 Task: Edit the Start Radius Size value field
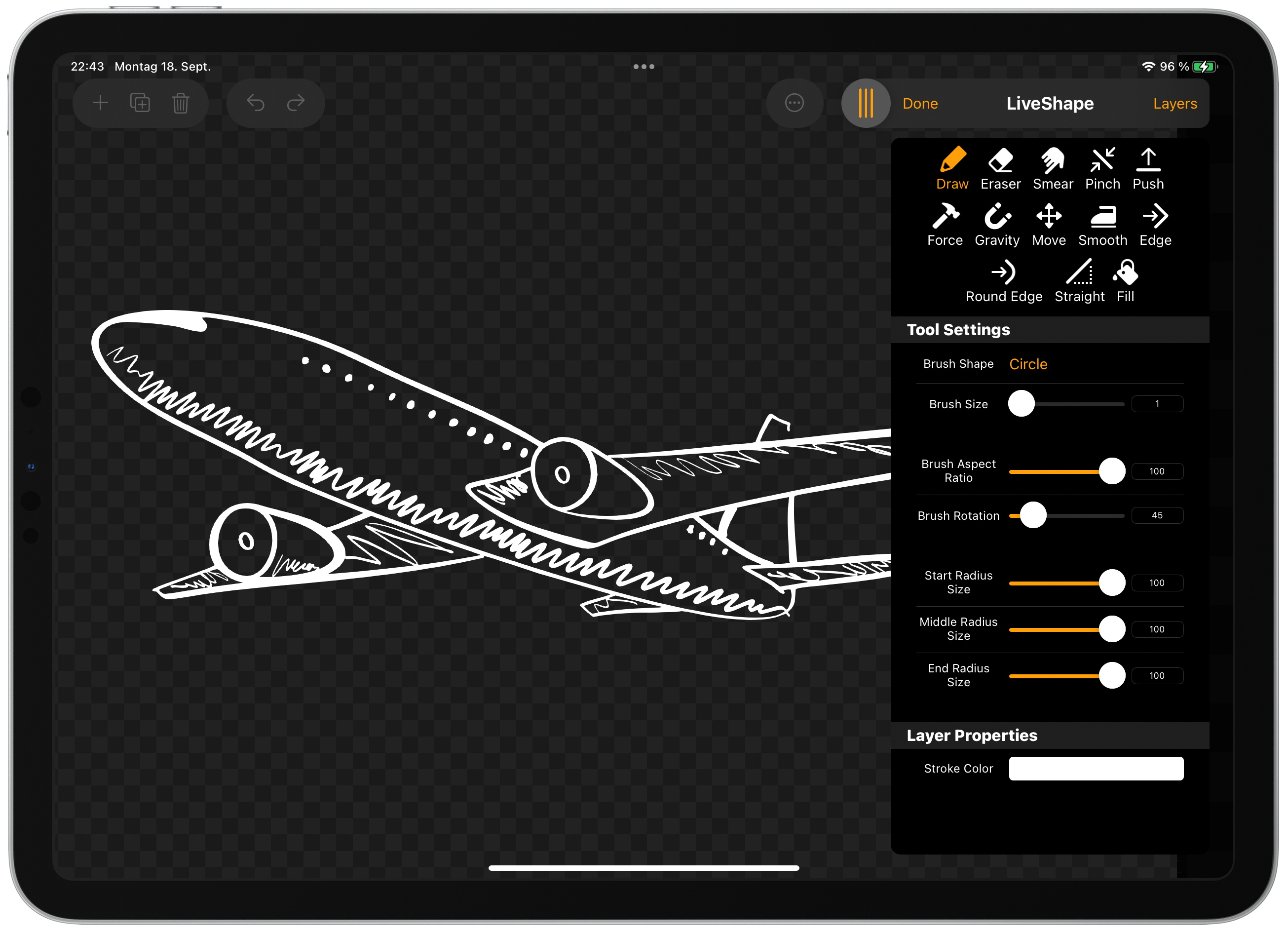pyautogui.click(x=1157, y=583)
